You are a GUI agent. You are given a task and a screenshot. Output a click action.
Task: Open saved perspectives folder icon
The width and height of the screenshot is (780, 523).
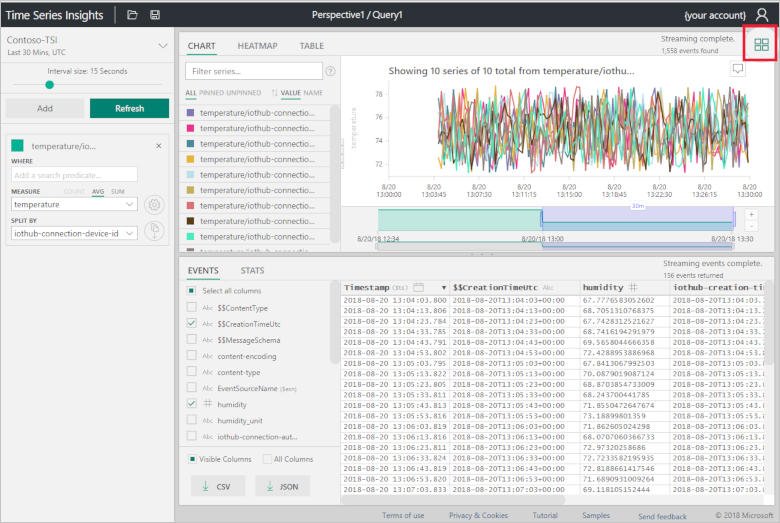[132, 15]
